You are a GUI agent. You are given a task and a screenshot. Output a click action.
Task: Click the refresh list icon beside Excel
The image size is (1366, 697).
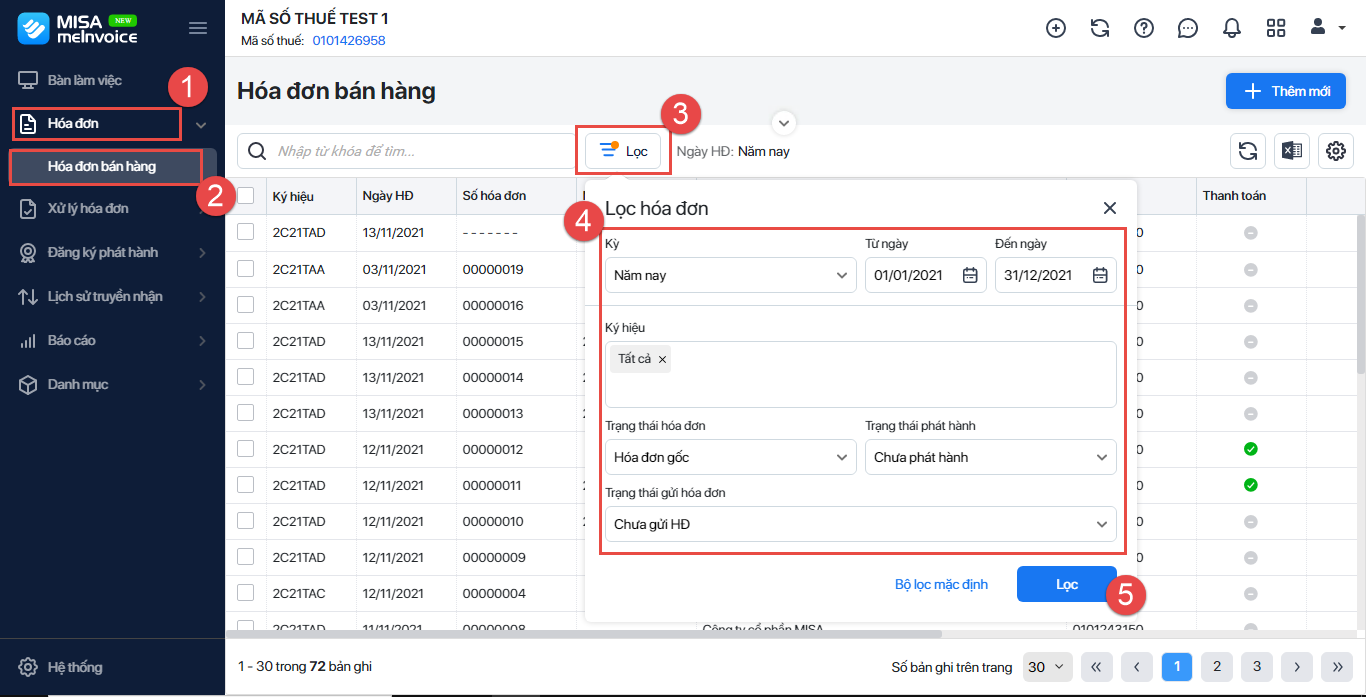1247,151
